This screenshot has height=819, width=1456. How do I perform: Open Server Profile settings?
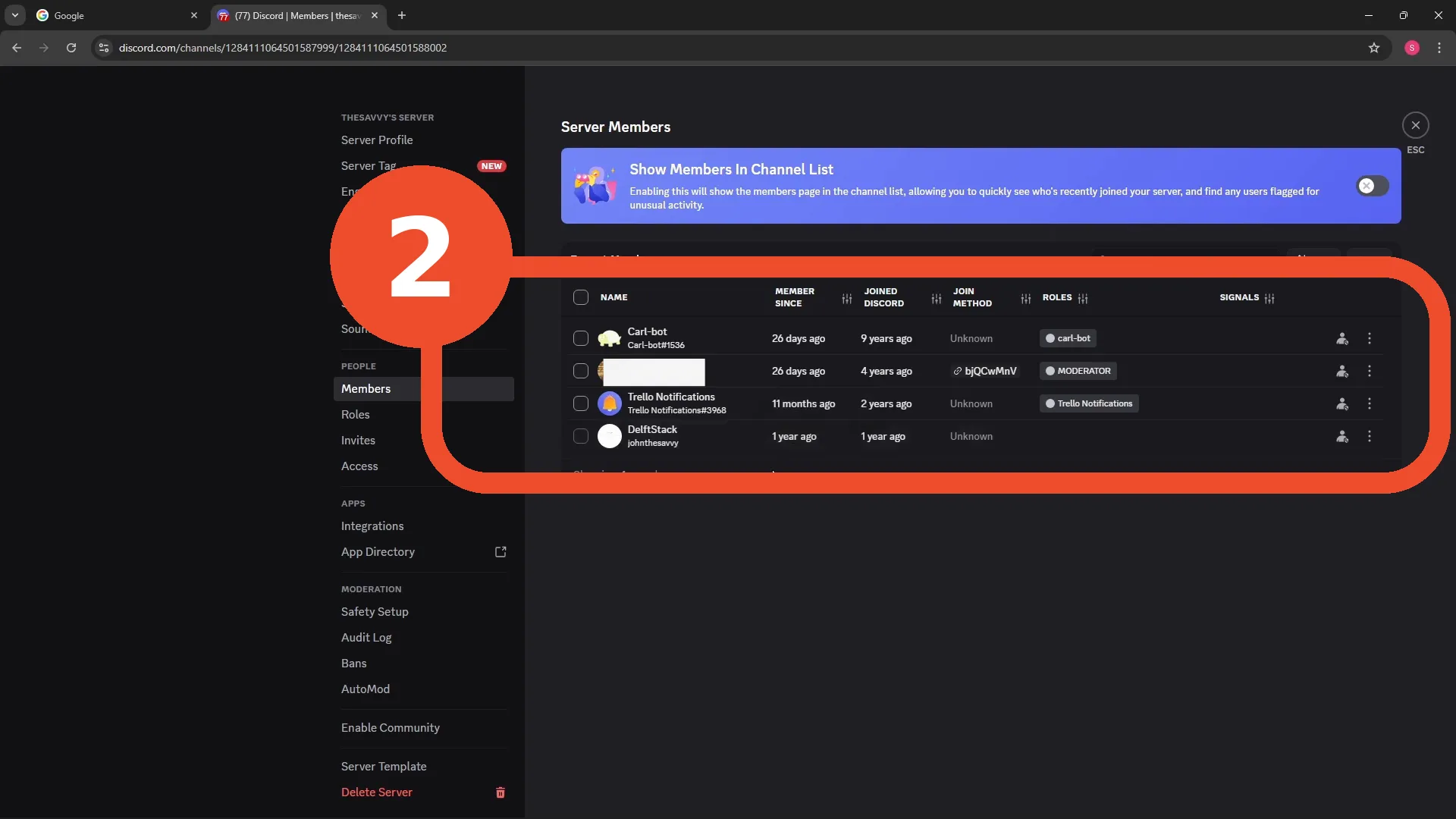click(x=377, y=140)
